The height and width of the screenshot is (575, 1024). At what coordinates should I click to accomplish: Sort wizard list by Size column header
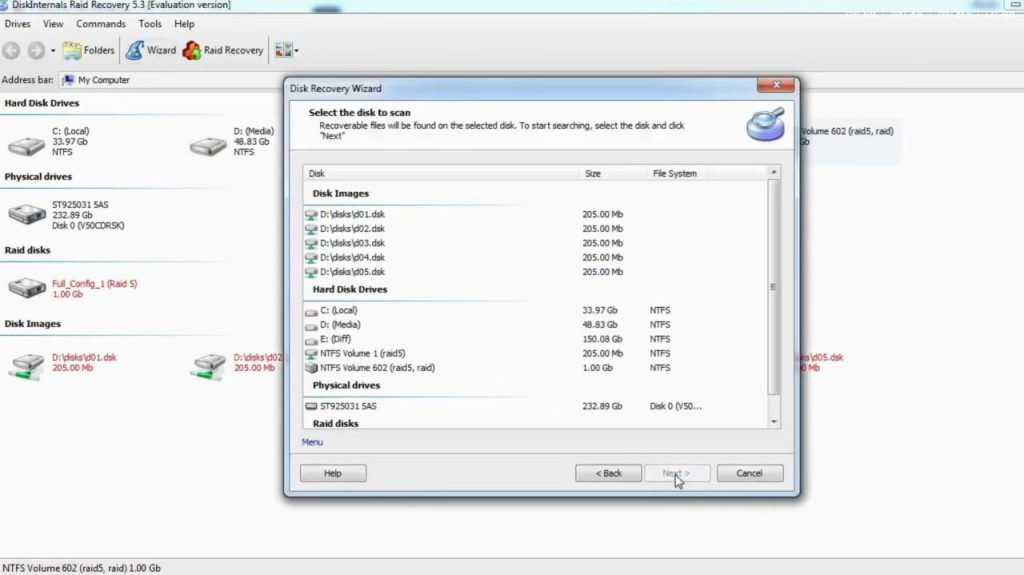pos(613,173)
